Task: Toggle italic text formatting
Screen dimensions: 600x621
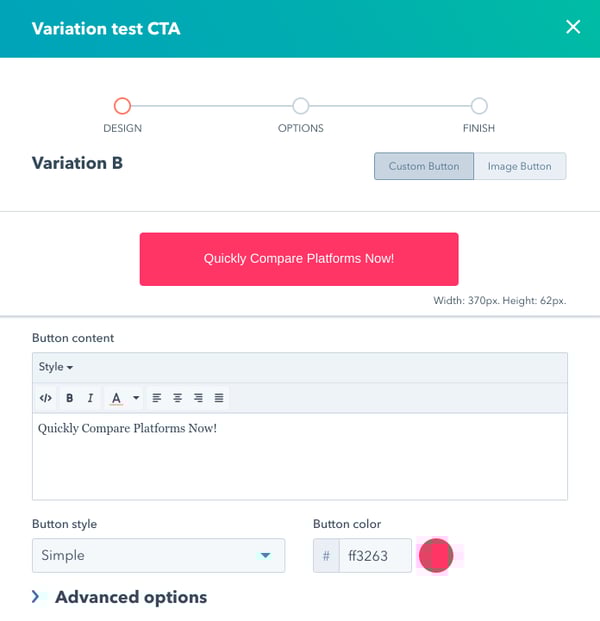Action: click(x=91, y=398)
